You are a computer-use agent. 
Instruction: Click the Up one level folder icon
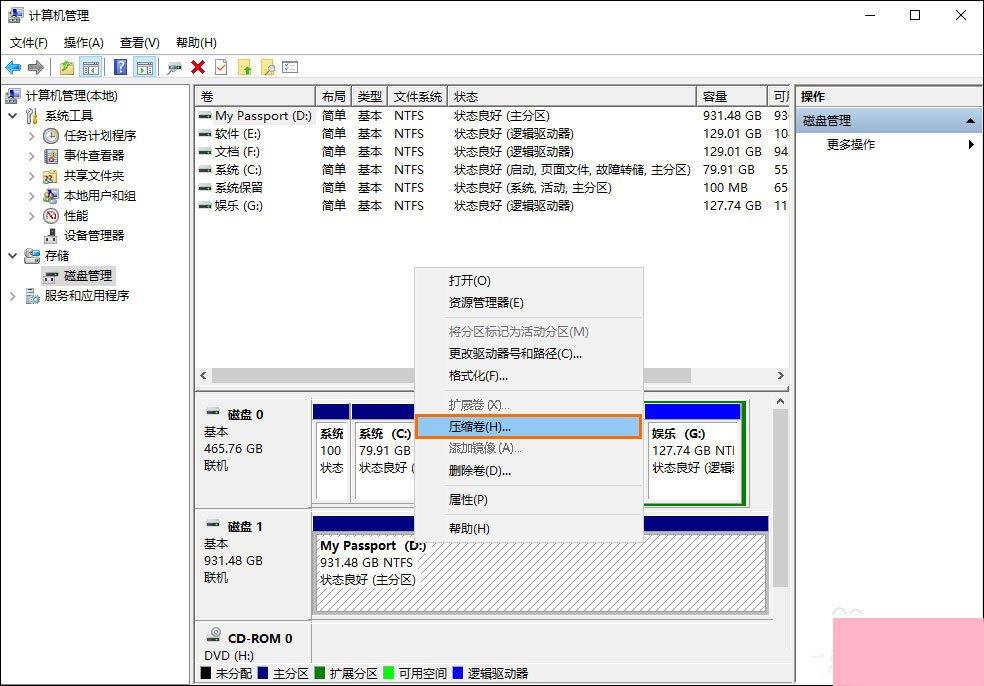pos(67,67)
